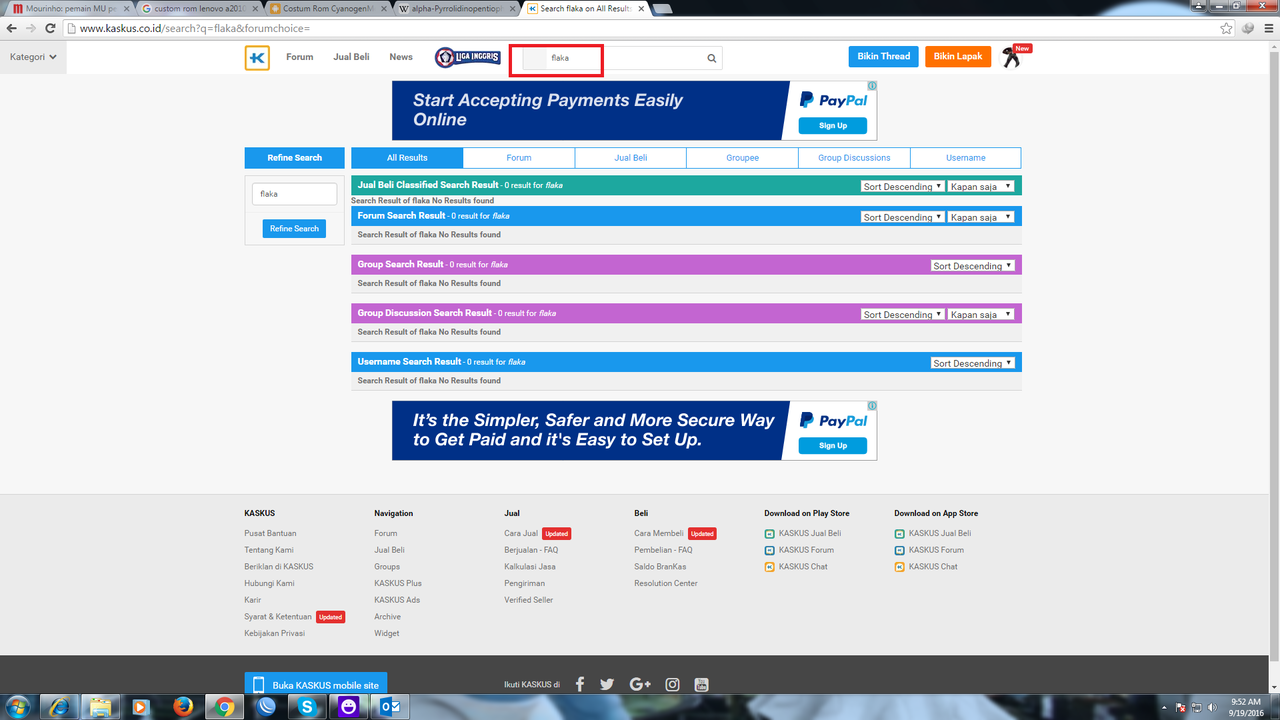Click volume icon in system tray
The image size is (1280, 720).
click(1211, 706)
